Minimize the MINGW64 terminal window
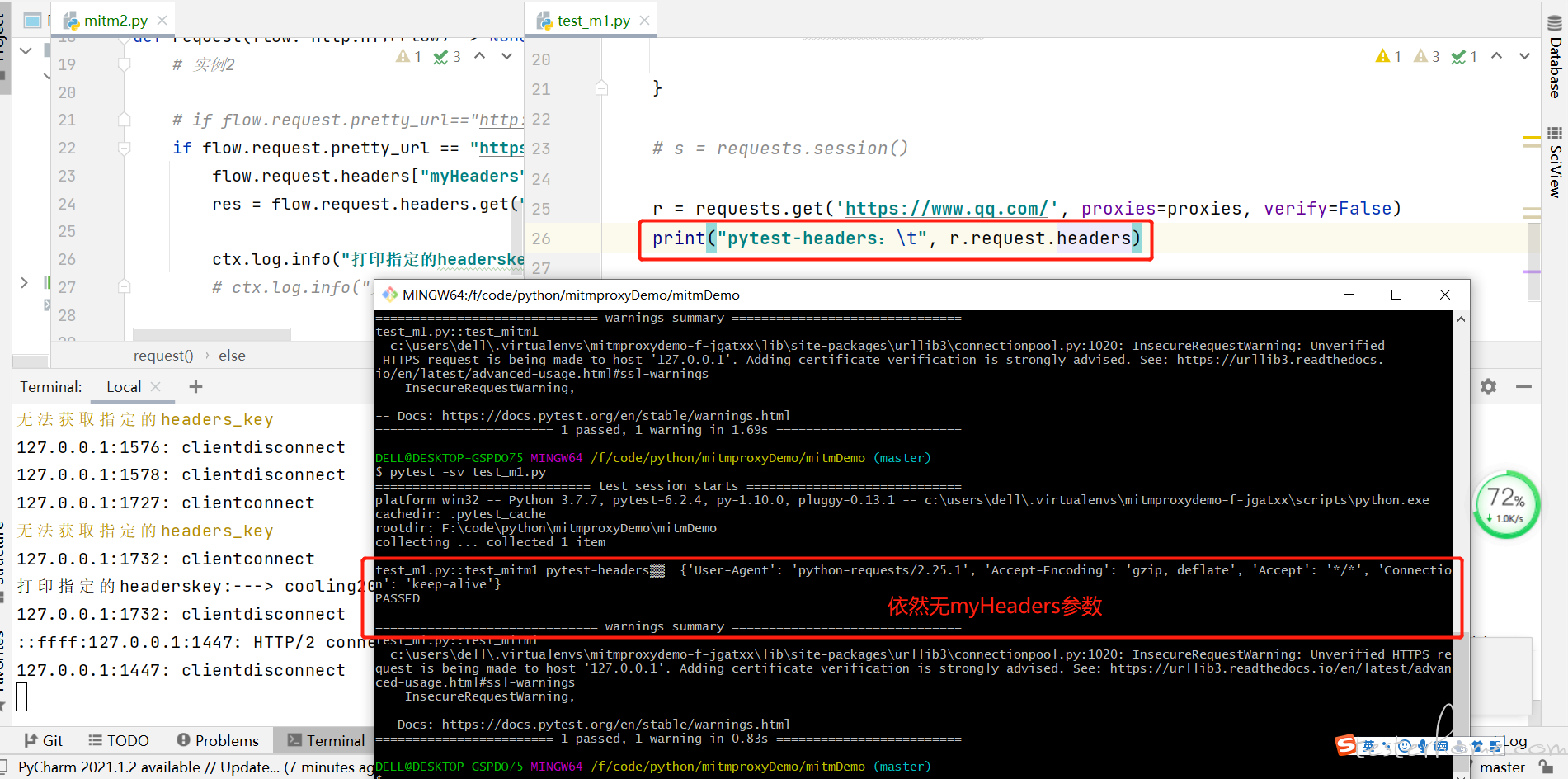This screenshot has height=779, width=1568. pos(1349,295)
